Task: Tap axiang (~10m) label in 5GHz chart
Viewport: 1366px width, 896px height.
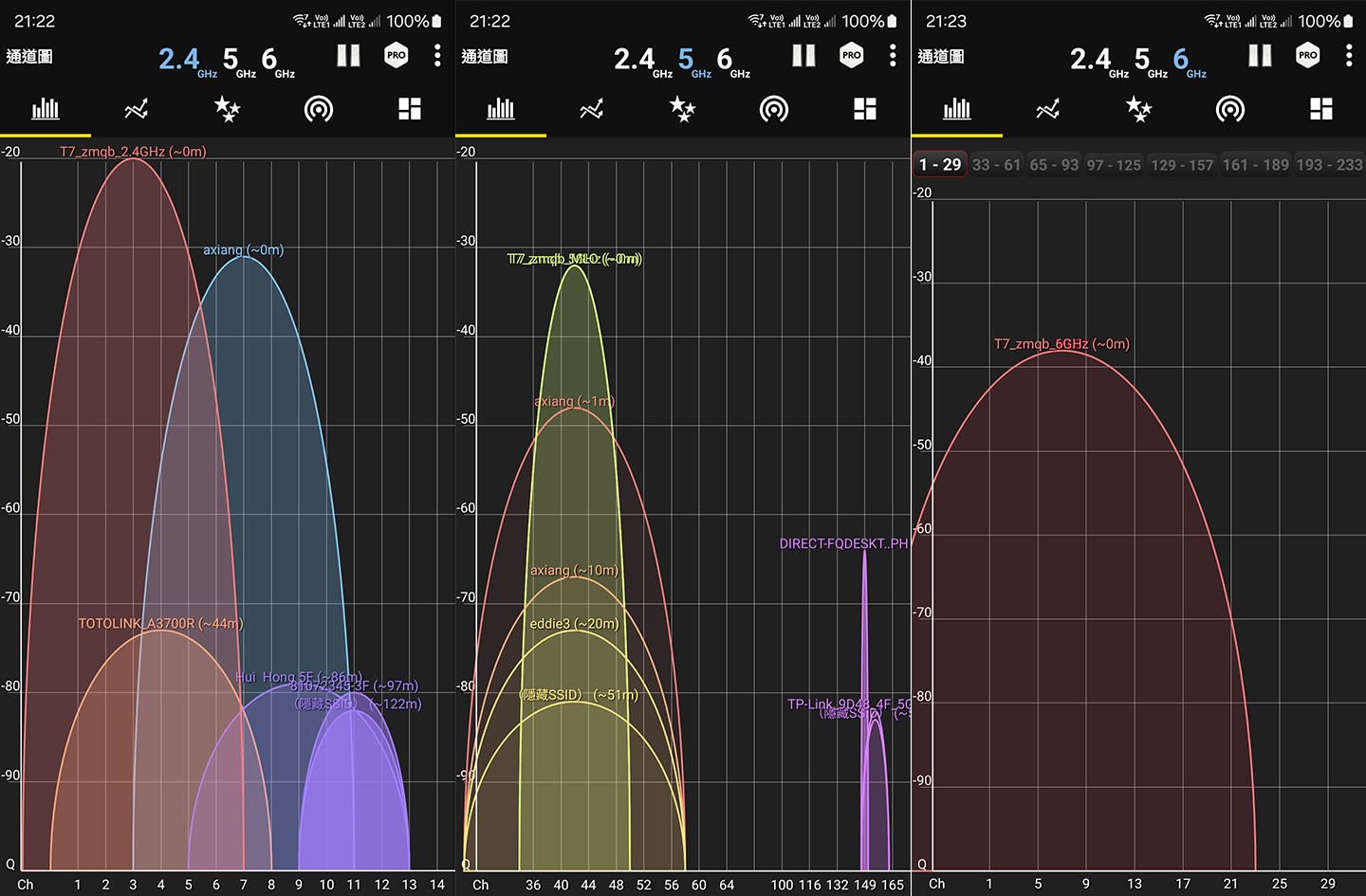Action: pyautogui.click(x=574, y=571)
